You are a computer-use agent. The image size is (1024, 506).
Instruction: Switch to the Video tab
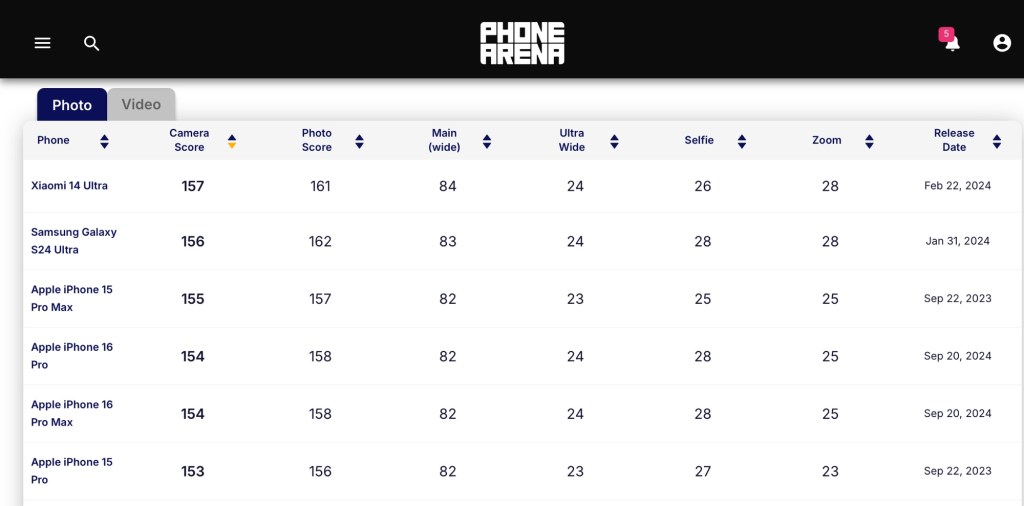coord(141,104)
